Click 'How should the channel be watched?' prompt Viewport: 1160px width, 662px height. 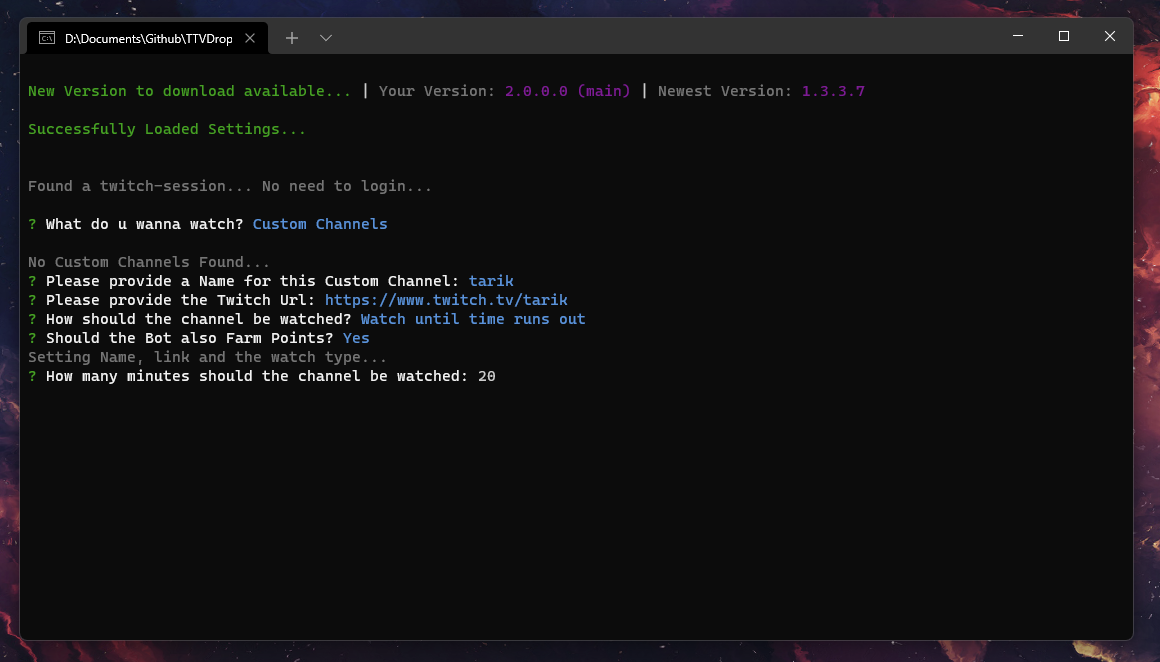pyautogui.click(x=198, y=320)
